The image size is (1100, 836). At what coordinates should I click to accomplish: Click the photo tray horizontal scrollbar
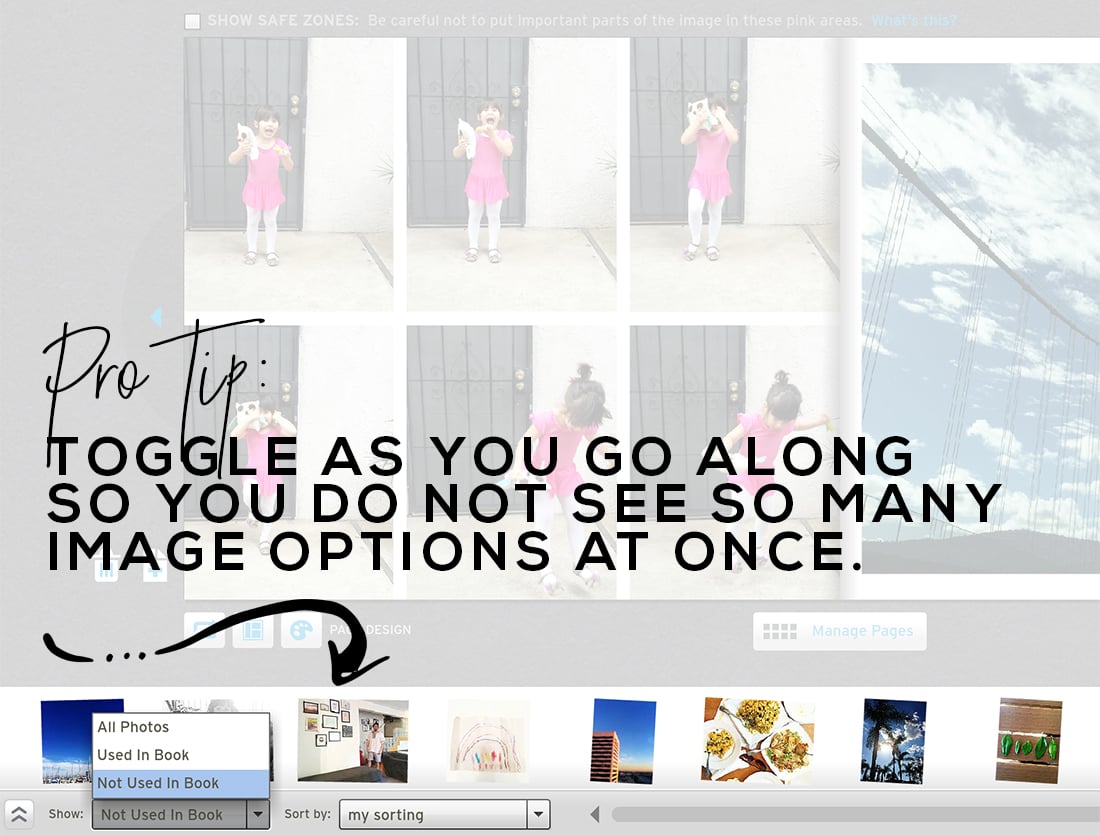tap(855, 814)
